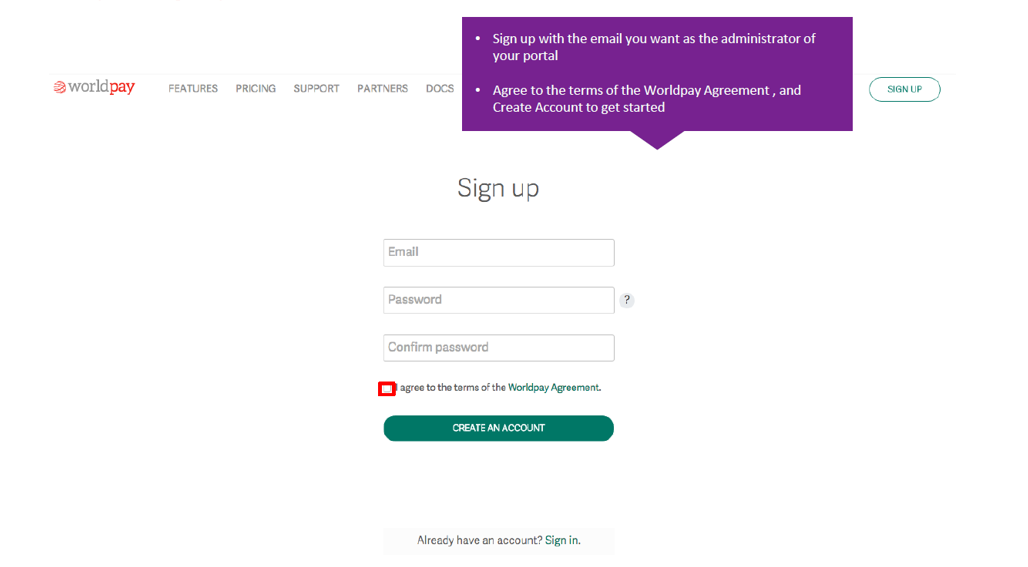Screen dimensions: 1028x567
Task: Tick the agree to terms checkbox
Action: pyautogui.click(x=387, y=389)
